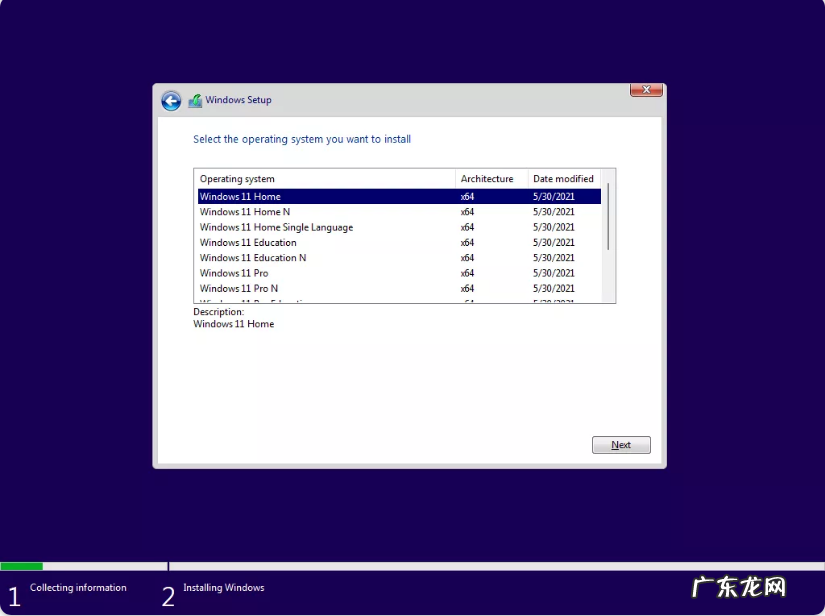Sort by the Operating system column header
The width and height of the screenshot is (825, 616).
coord(237,178)
